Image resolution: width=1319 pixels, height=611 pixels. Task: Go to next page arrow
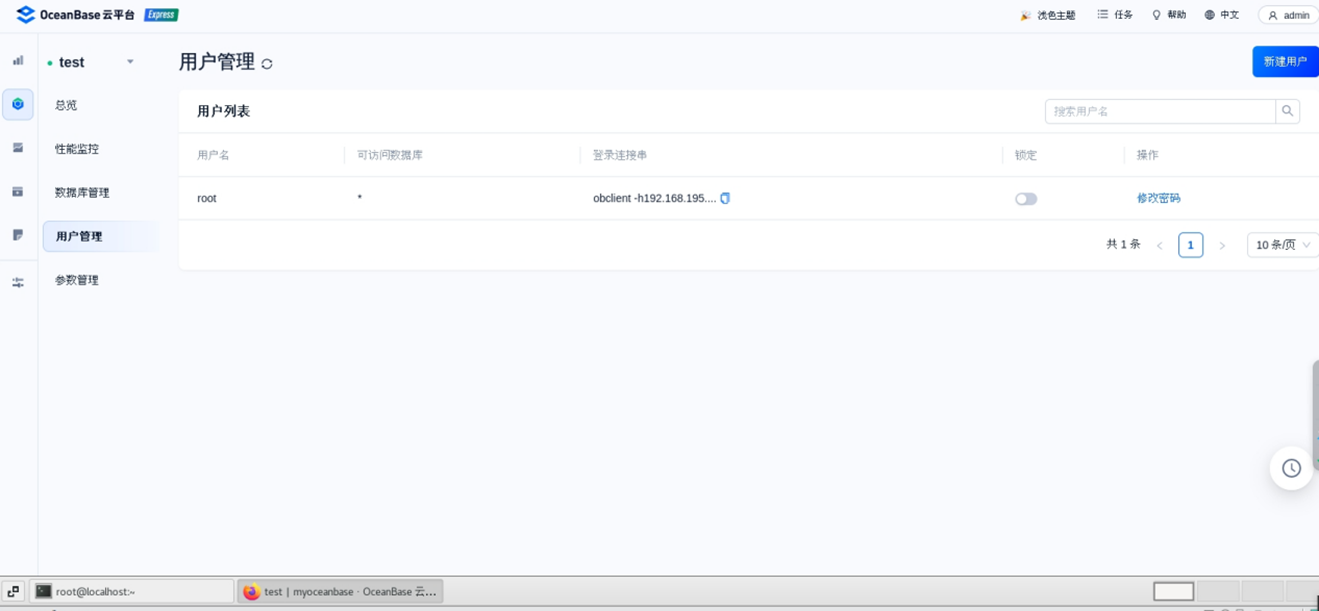(x=1222, y=245)
